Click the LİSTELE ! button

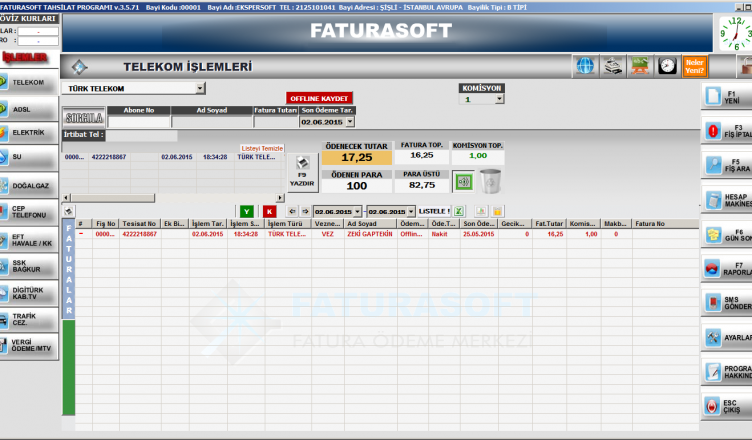[434, 211]
